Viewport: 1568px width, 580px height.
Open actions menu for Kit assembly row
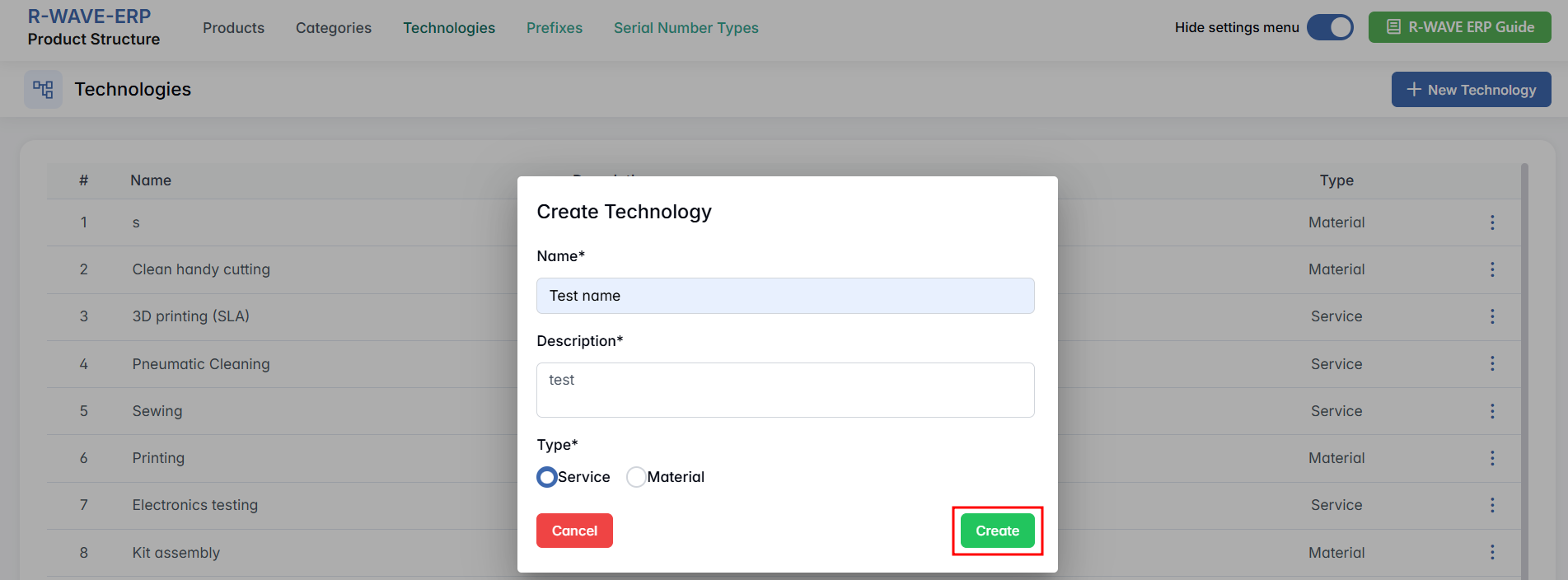coord(1491,553)
